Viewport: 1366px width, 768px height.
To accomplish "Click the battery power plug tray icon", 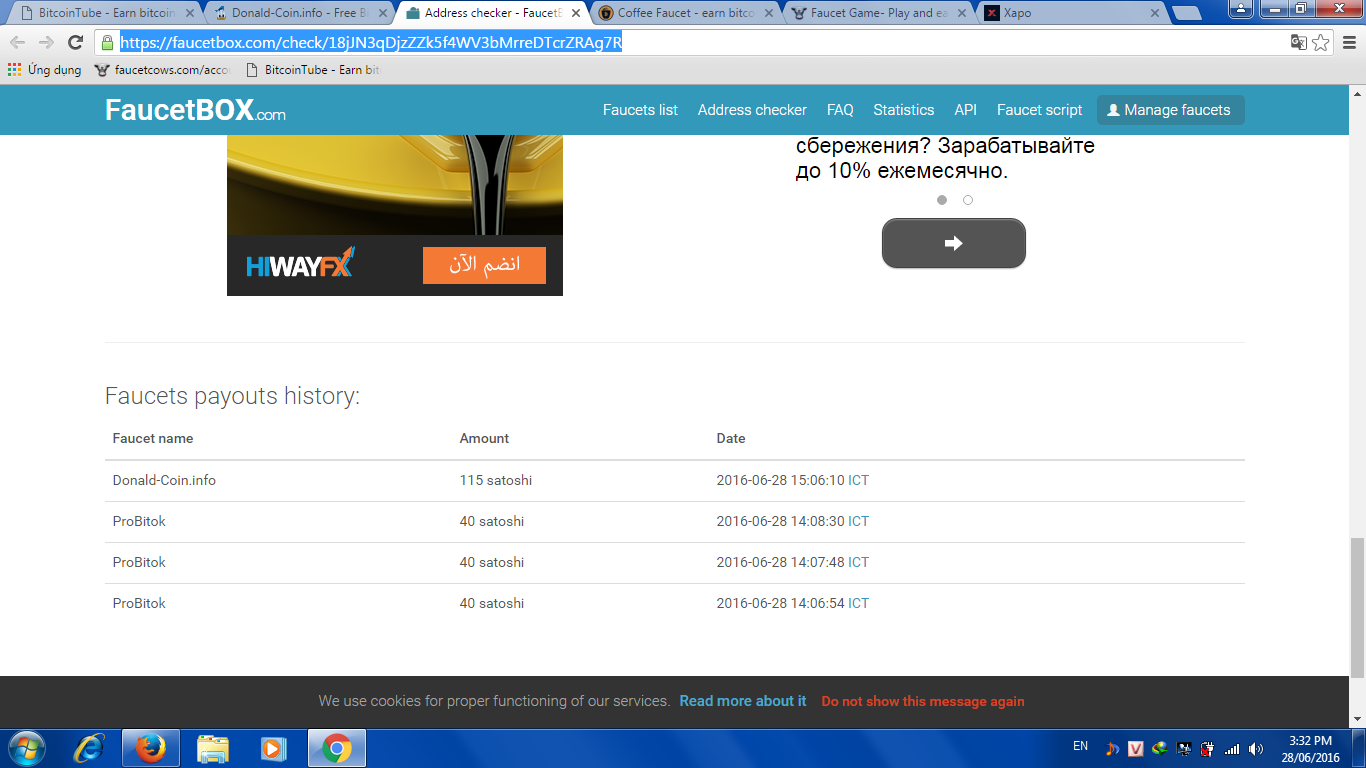I will click(1208, 748).
